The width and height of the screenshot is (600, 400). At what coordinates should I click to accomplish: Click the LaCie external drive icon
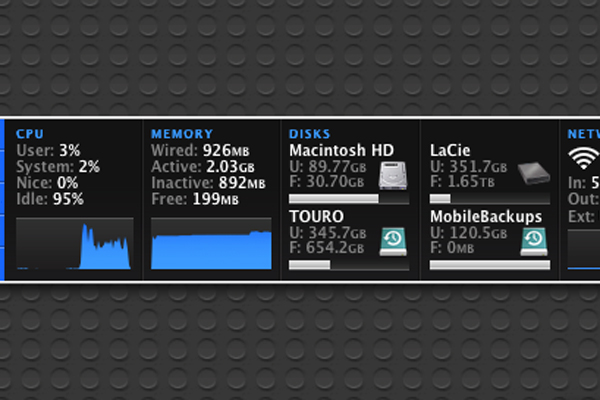click(534, 174)
